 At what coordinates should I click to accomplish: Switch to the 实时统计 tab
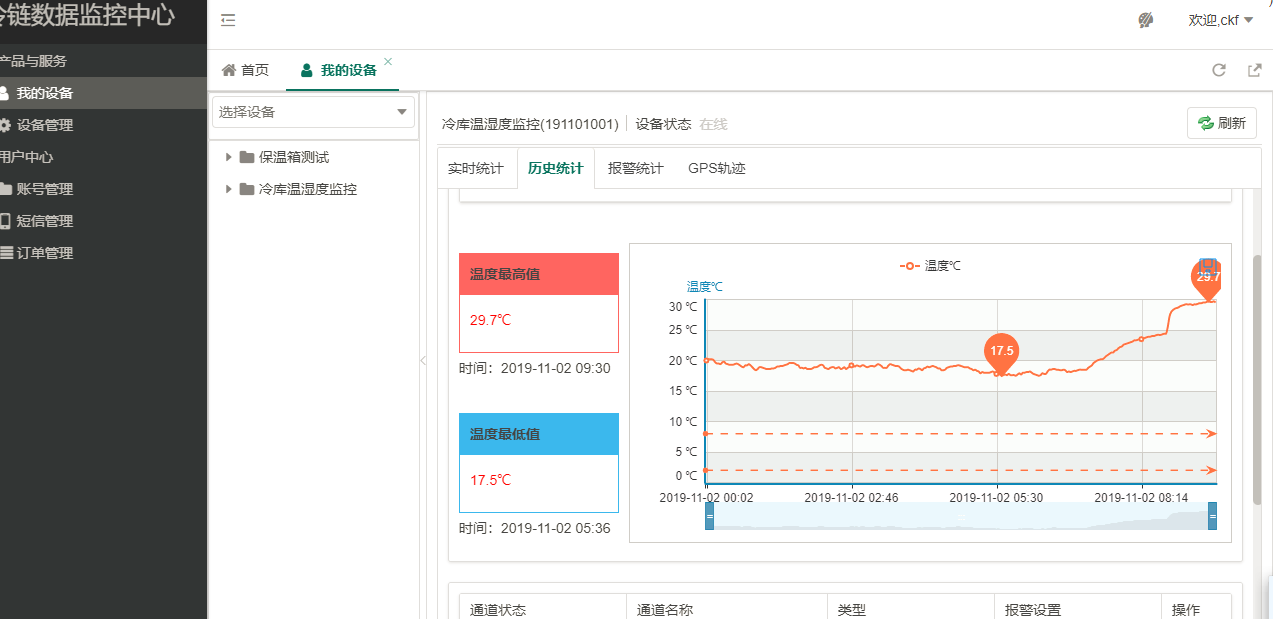click(476, 168)
